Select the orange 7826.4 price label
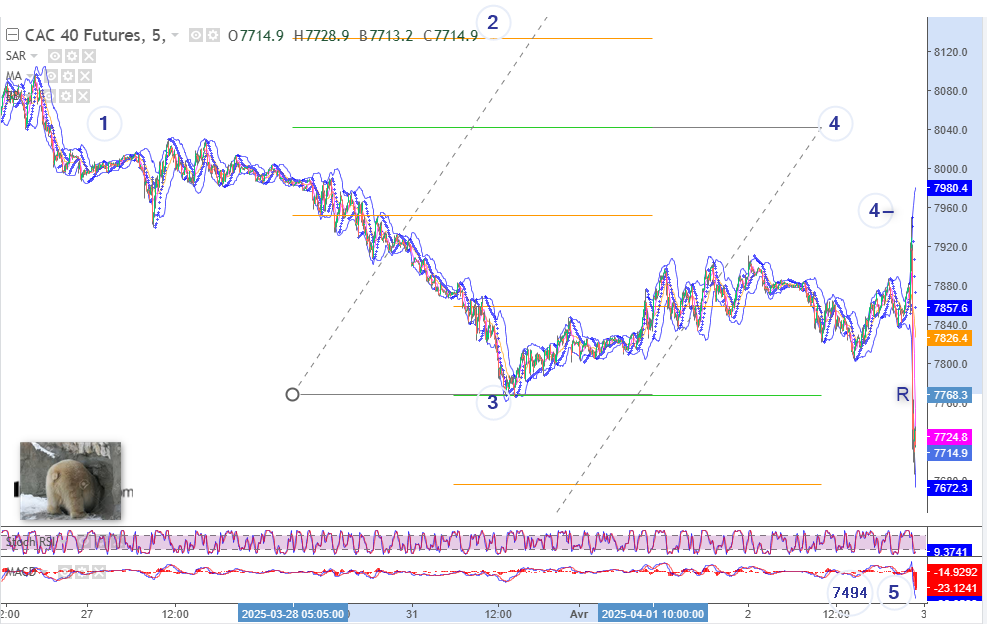The image size is (987, 624). click(950, 338)
